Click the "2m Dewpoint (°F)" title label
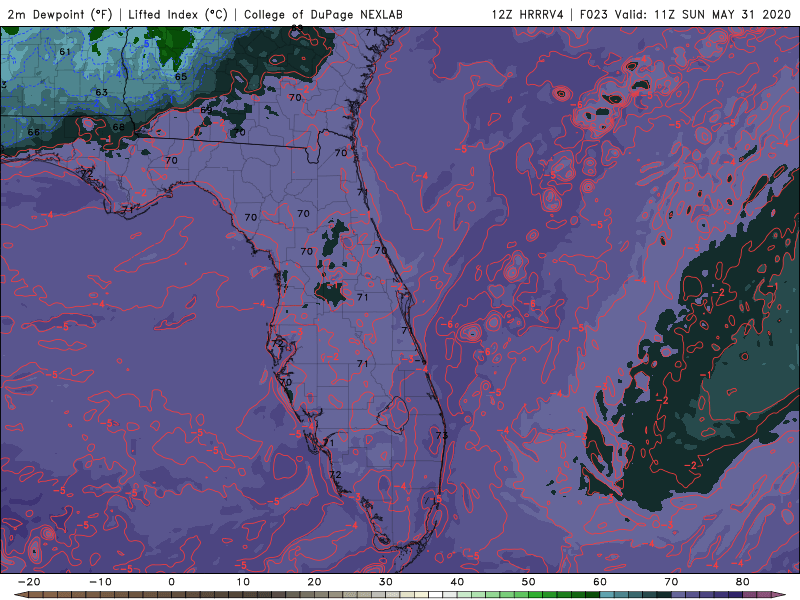Image resolution: width=800 pixels, height=600 pixels. tap(60, 14)
